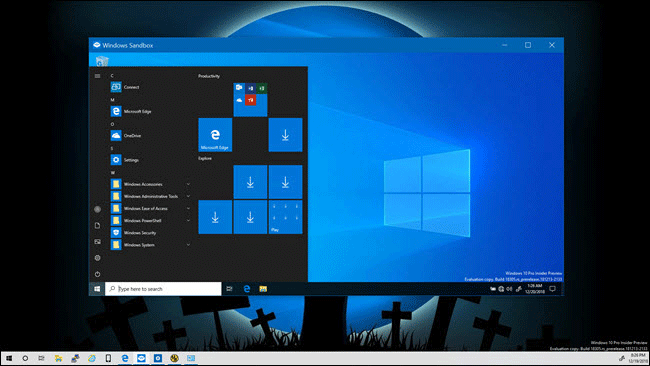The height and width of the screenshot is (366, 650).
Task: Click the sandbox Start button
Action: pos(97,289)
